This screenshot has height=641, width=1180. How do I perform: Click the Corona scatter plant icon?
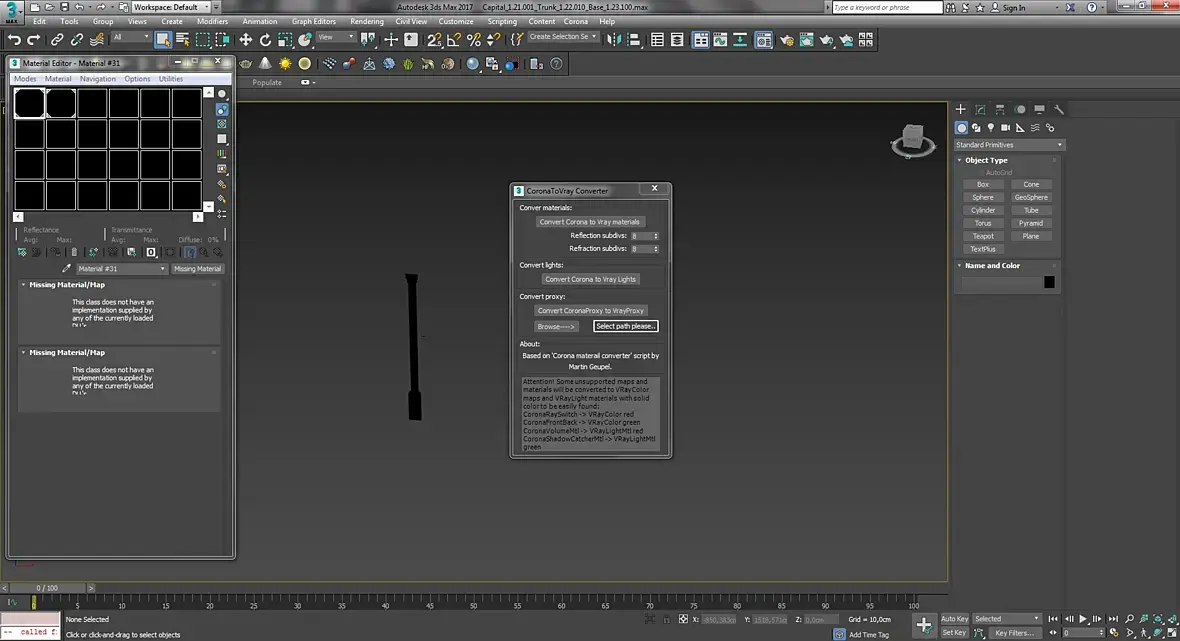tap(408, 64)
